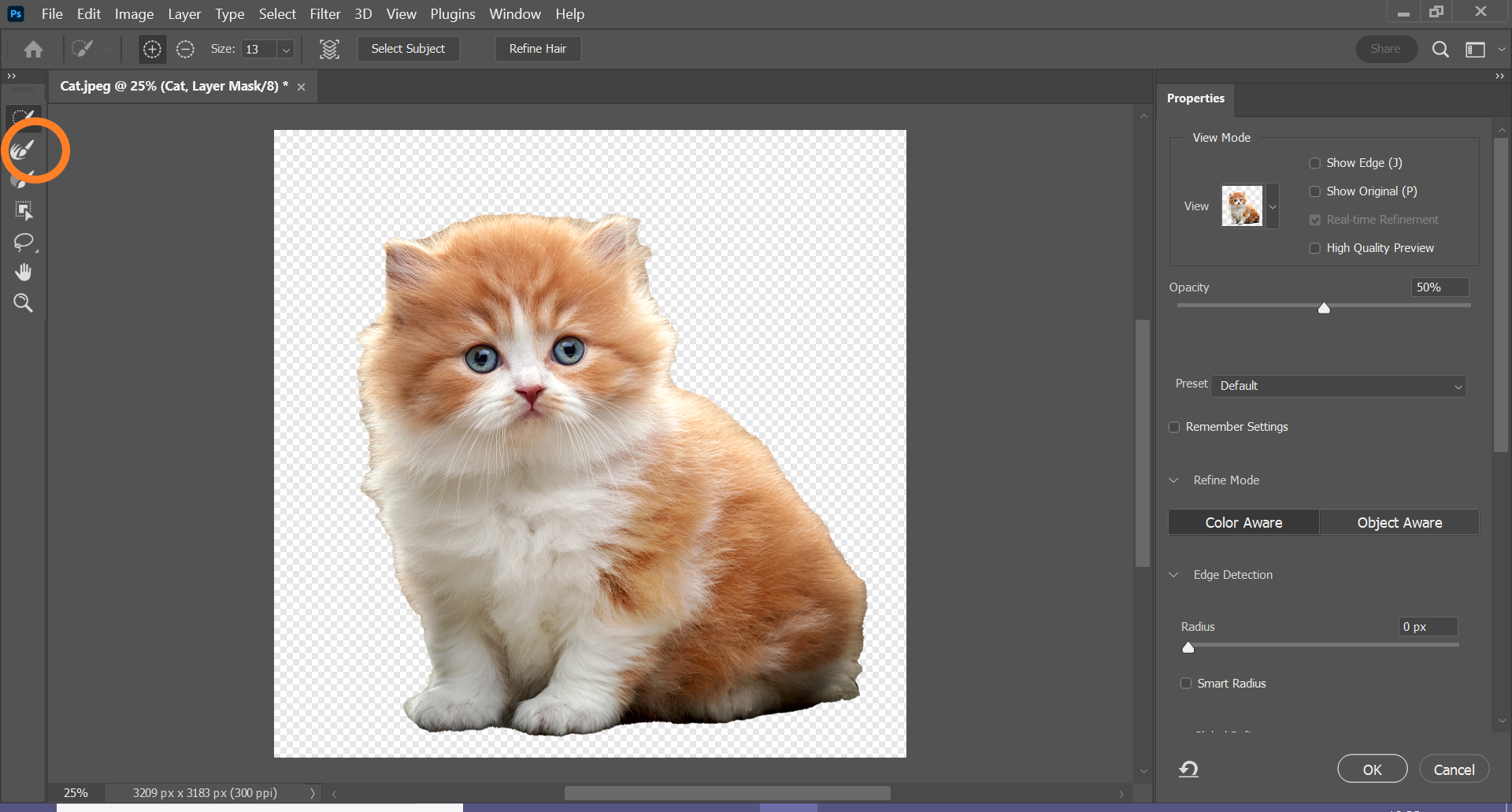Open the Image menu
Viewport: 1512px width, 812px height.
point(134,13)
